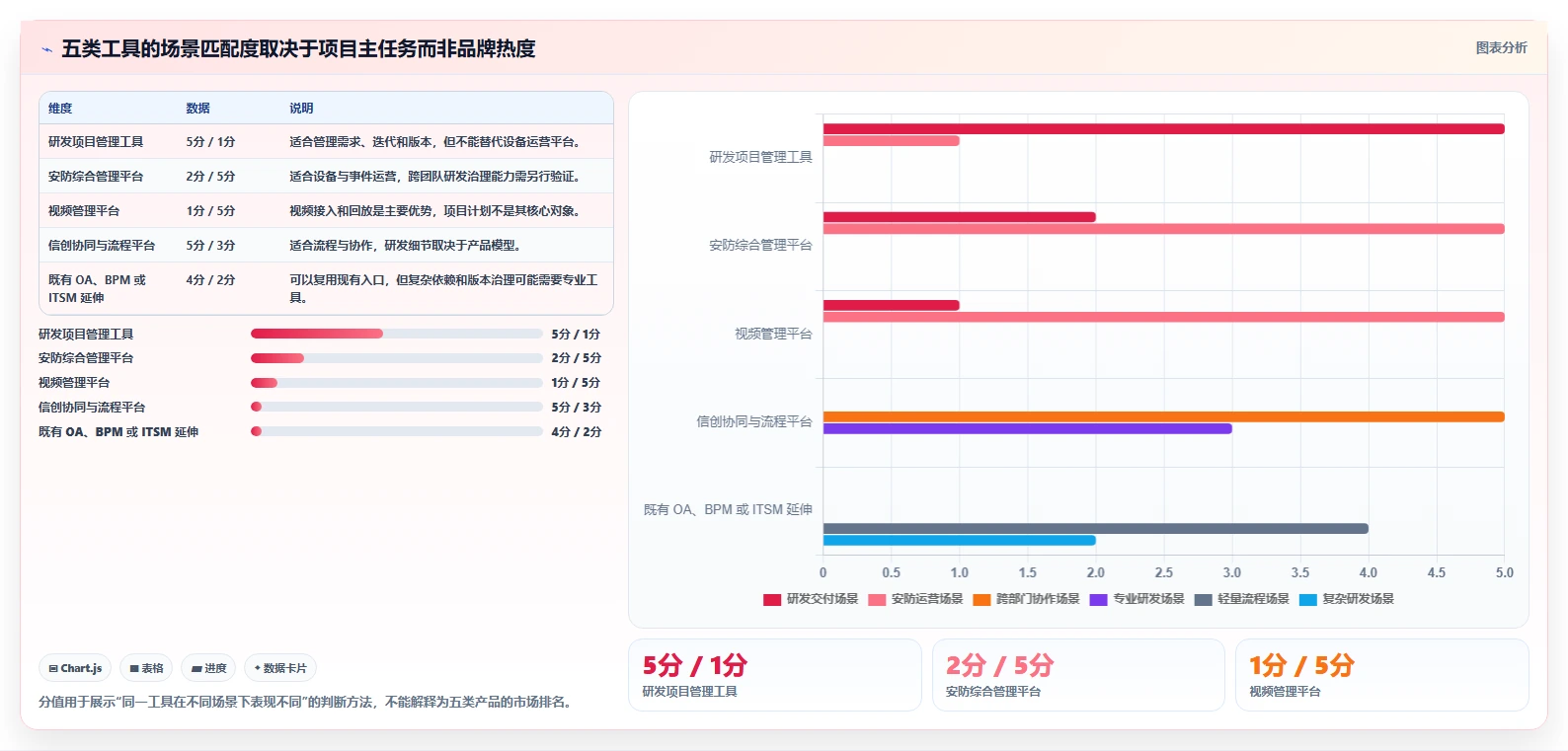
Task: Click the 说明 table column header
Action: 301,109
